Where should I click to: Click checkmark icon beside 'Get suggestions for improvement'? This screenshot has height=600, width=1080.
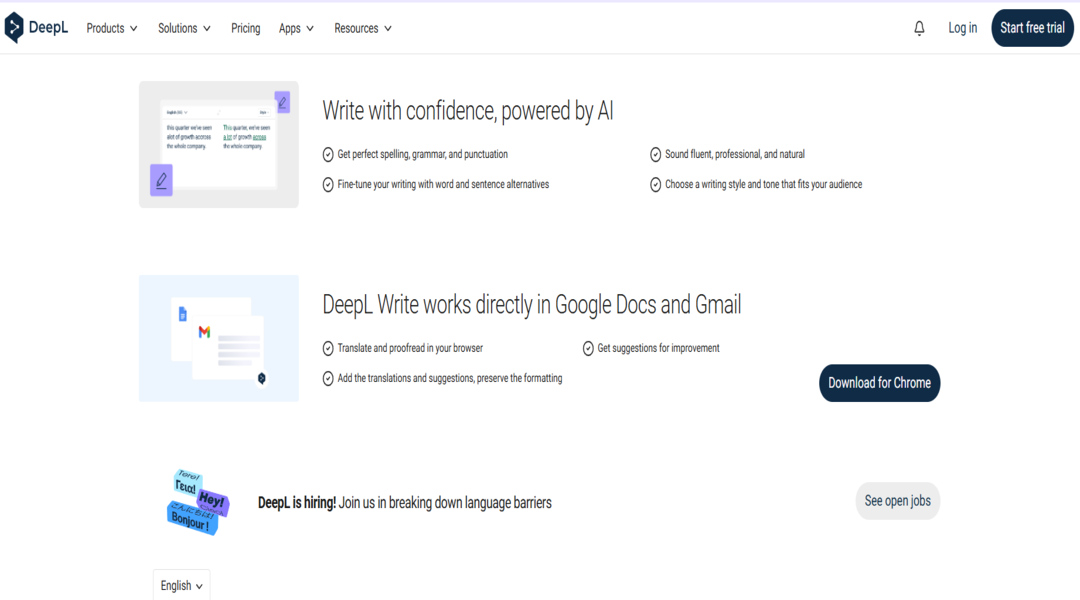point(588,349)
